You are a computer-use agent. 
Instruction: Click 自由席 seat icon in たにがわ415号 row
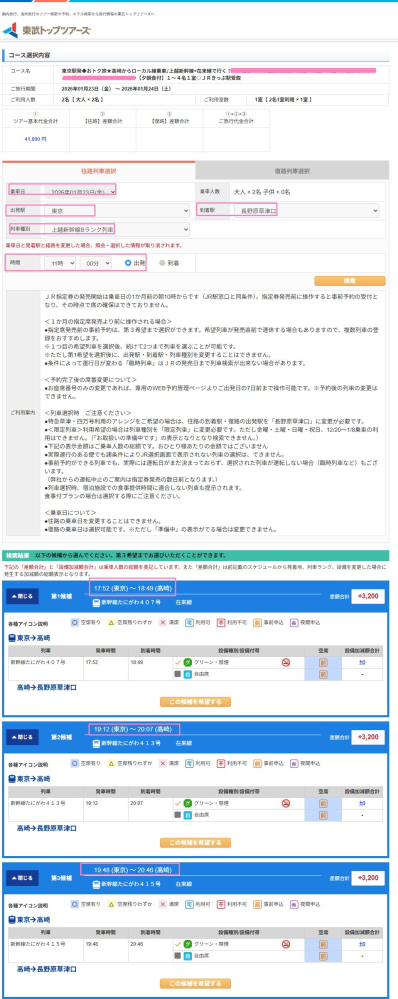[188, 955]
